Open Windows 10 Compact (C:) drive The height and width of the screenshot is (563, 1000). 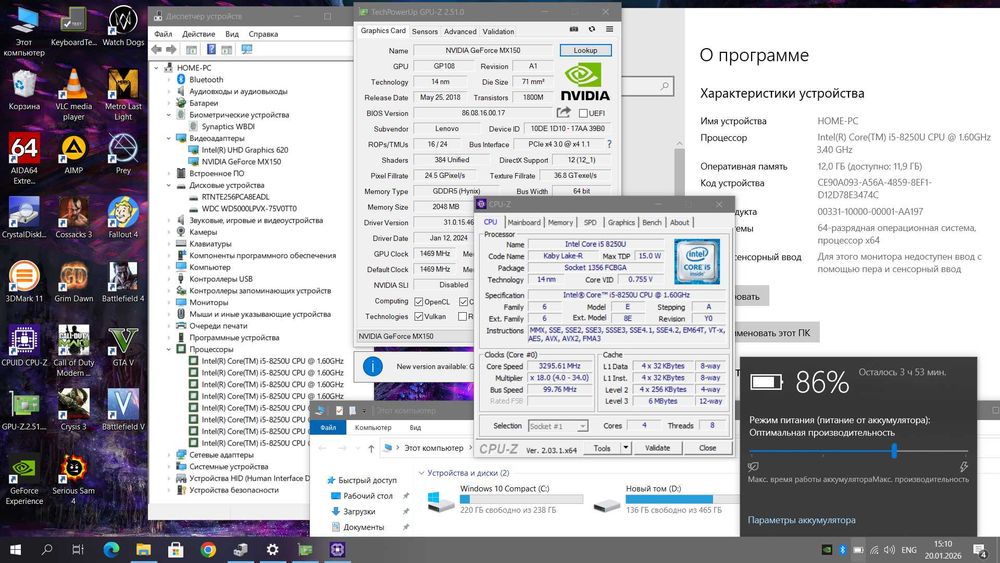[x=505, y=499]
